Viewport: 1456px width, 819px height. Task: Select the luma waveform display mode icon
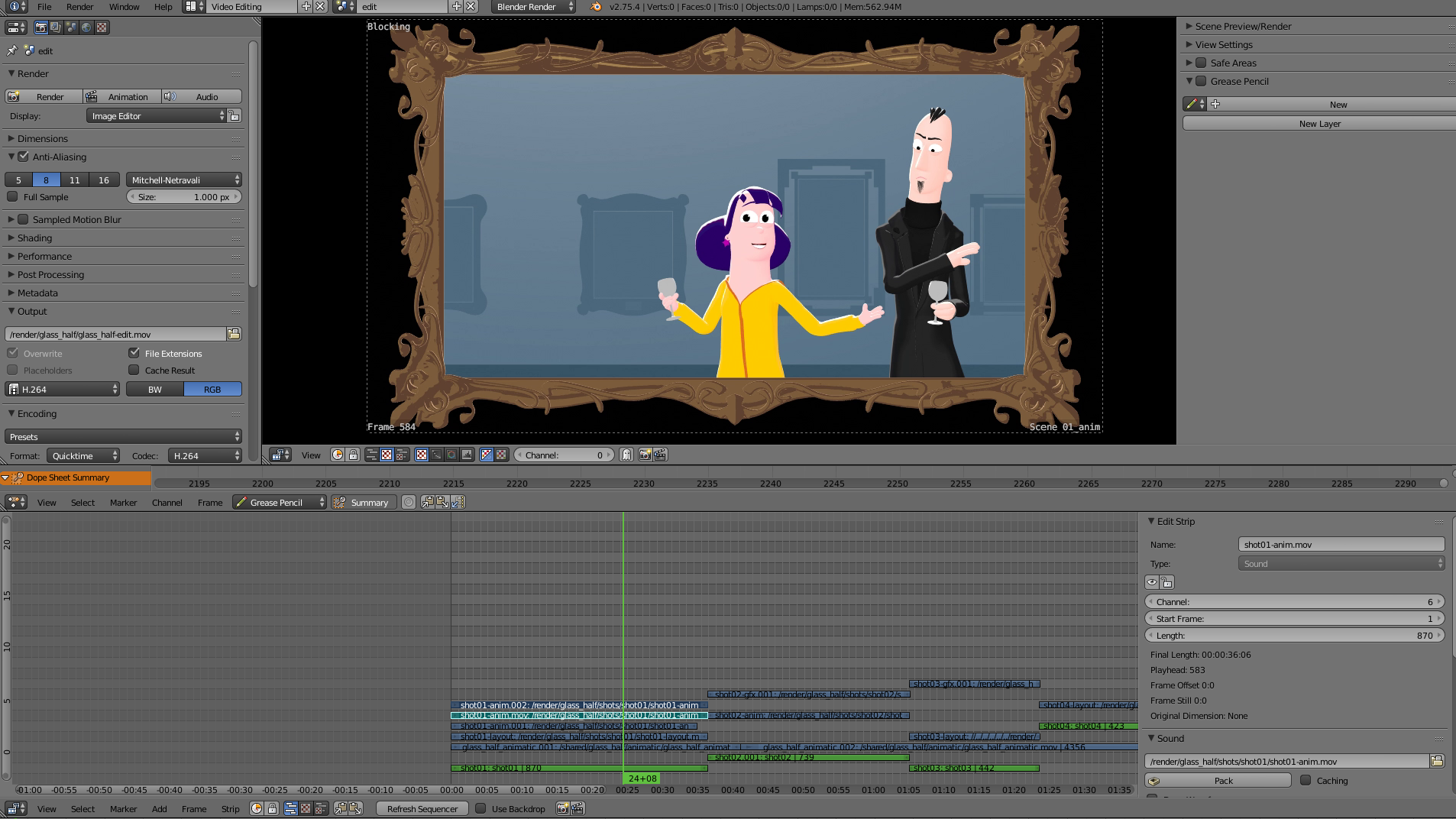tap(436, 455)
